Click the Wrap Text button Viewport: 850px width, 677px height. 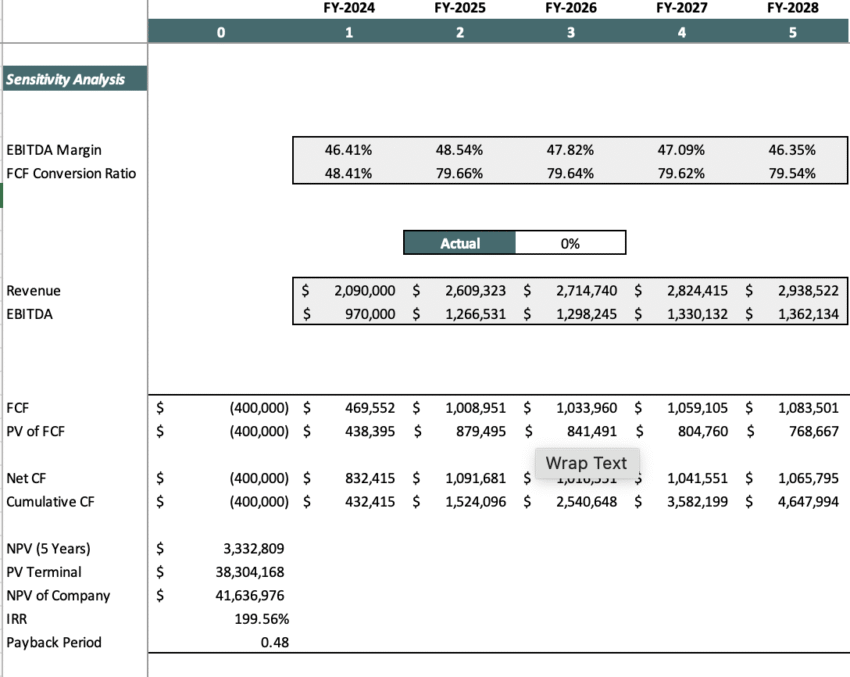tap(587, 463)
